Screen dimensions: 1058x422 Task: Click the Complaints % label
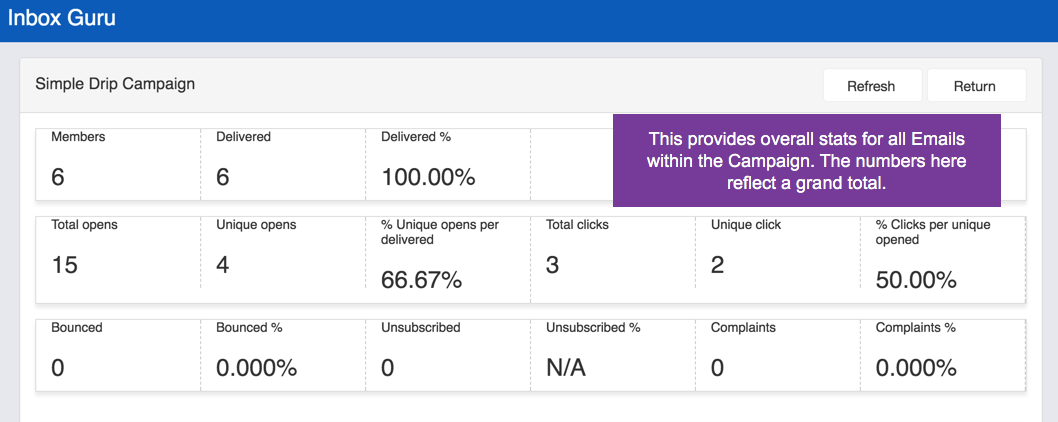916,327
